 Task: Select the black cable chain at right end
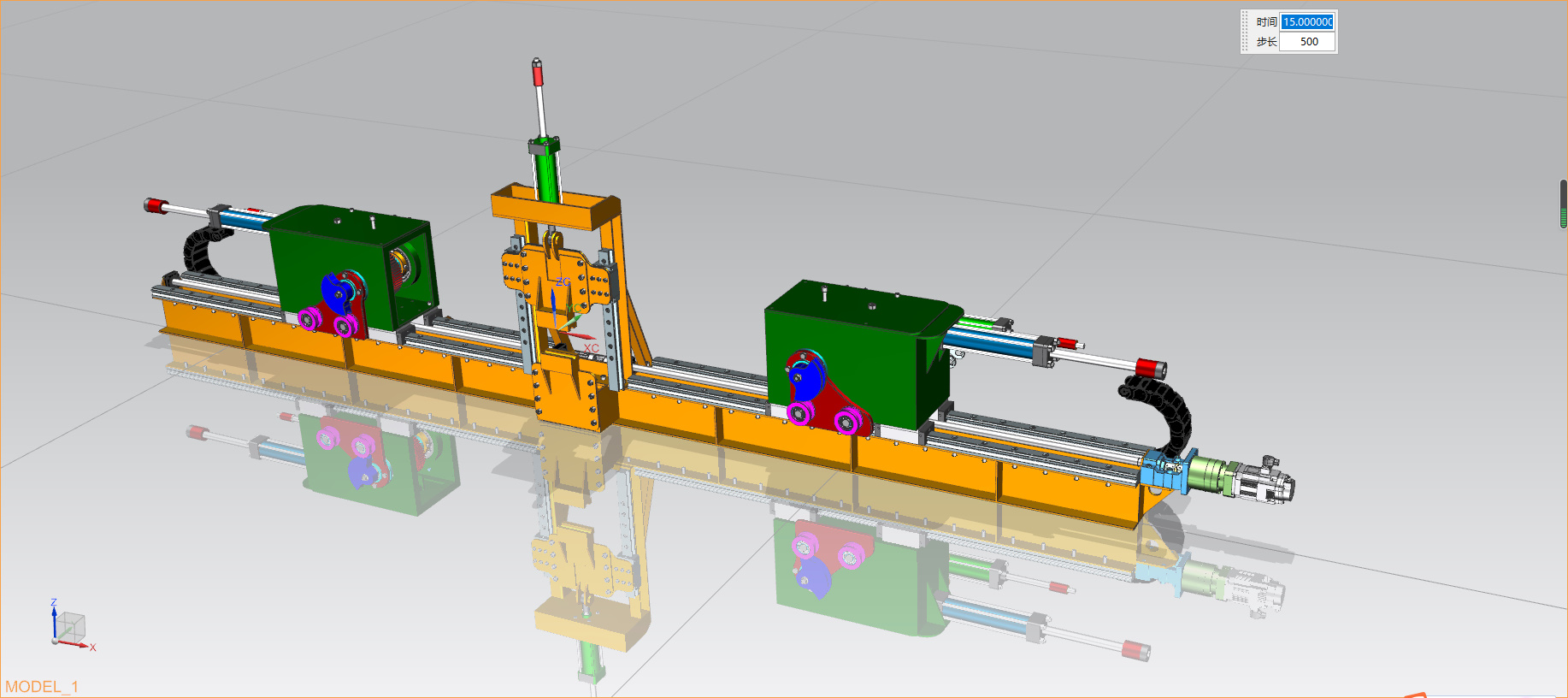(x=1158, y=415)
